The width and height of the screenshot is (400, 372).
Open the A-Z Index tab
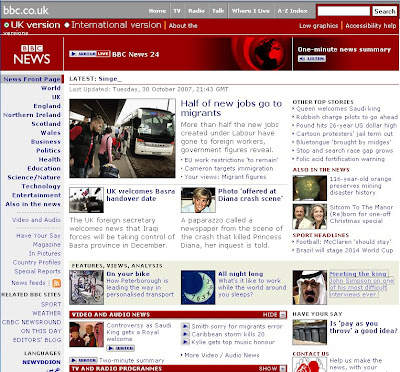coord(293,11)
